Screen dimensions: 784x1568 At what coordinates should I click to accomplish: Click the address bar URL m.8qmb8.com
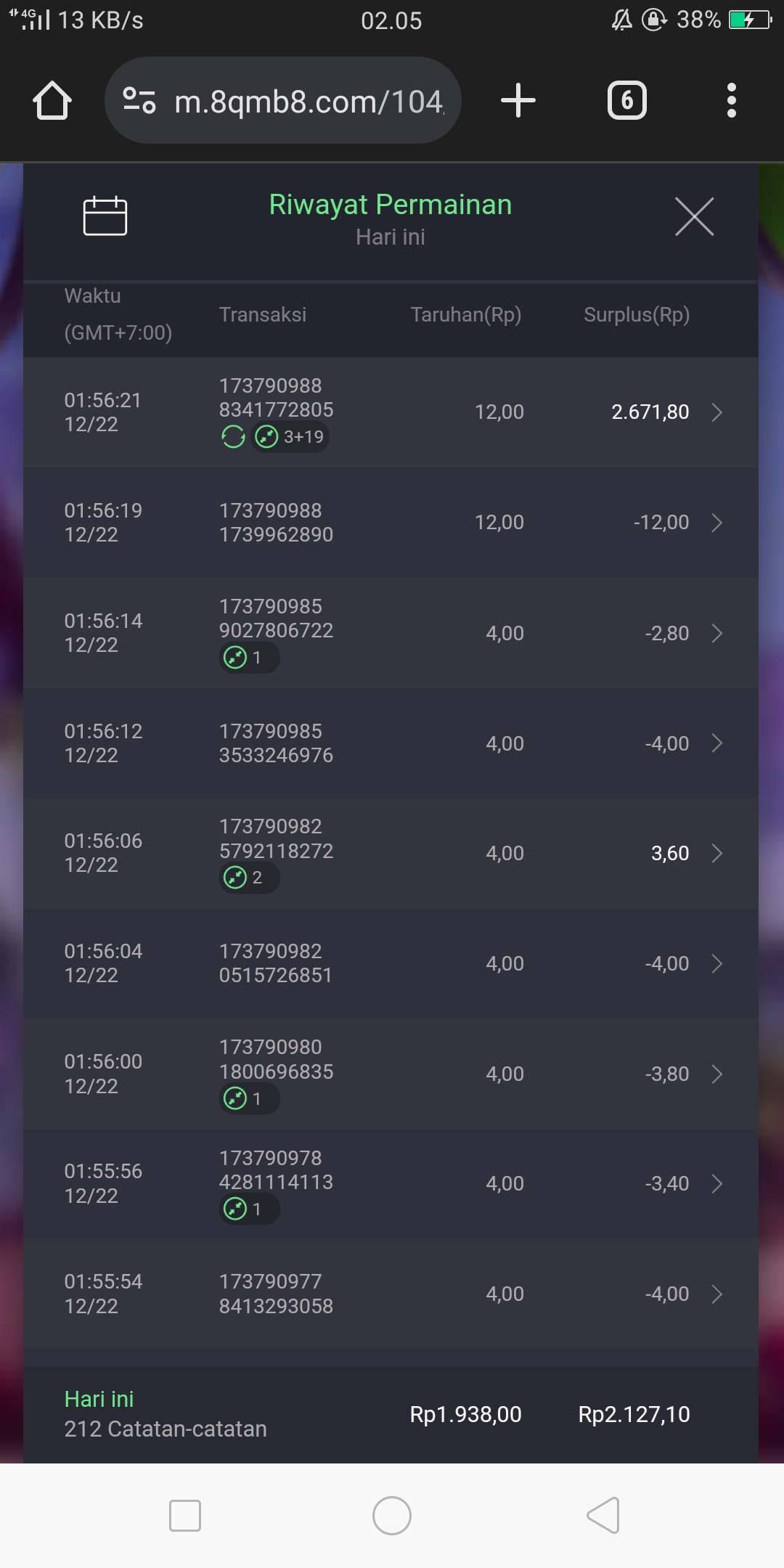point(309,102)
